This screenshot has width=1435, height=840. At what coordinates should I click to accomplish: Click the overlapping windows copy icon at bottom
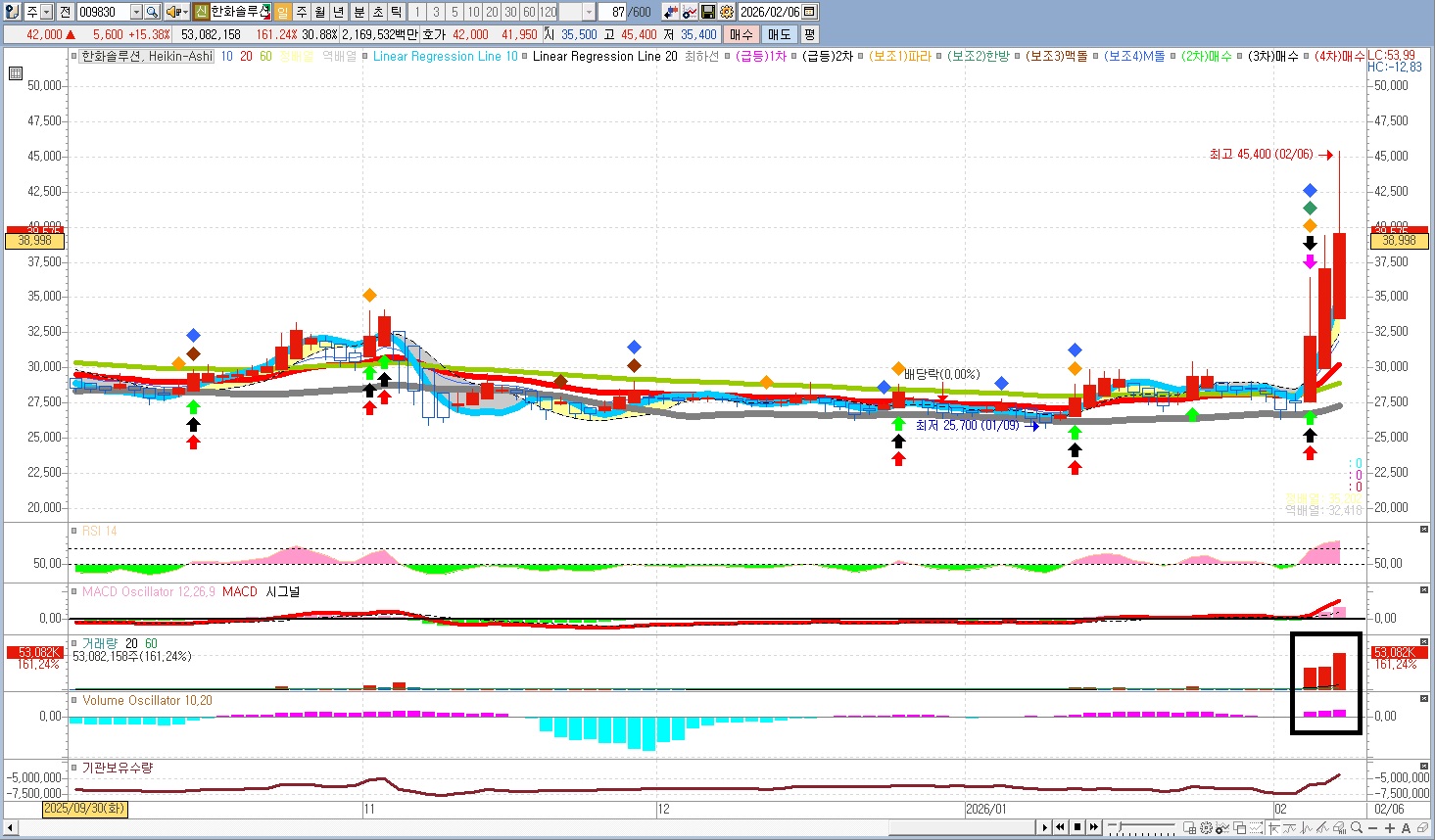(x=1239, y=828)
